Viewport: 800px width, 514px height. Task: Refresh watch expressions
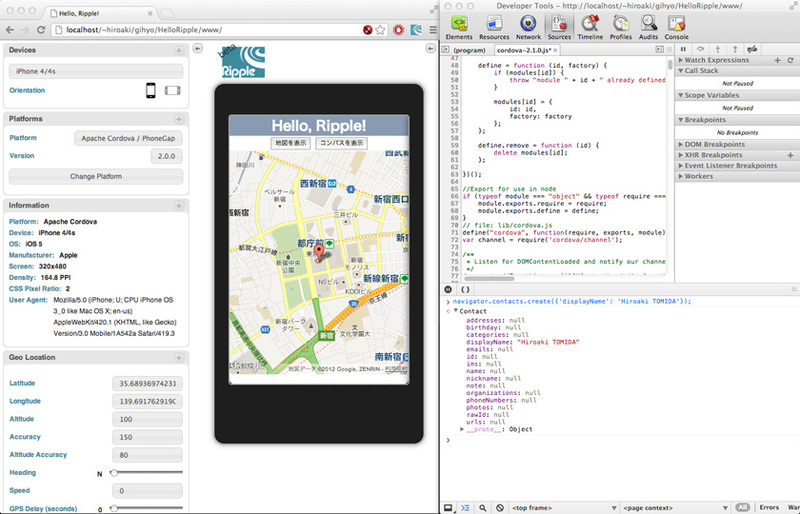point(790,60)
